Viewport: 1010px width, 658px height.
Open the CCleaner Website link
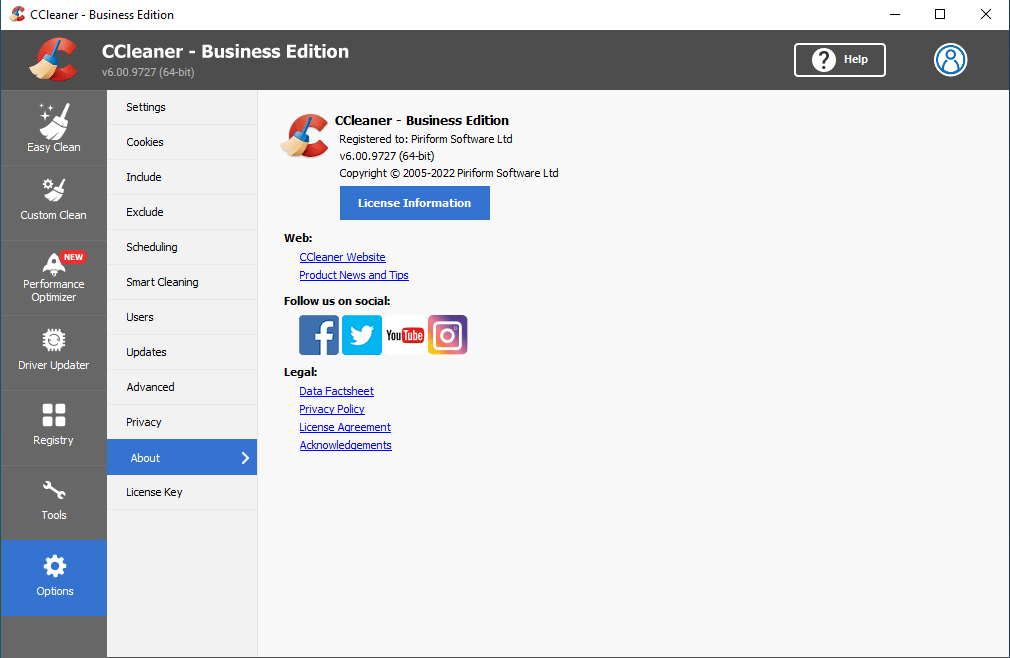coord(342,257)
